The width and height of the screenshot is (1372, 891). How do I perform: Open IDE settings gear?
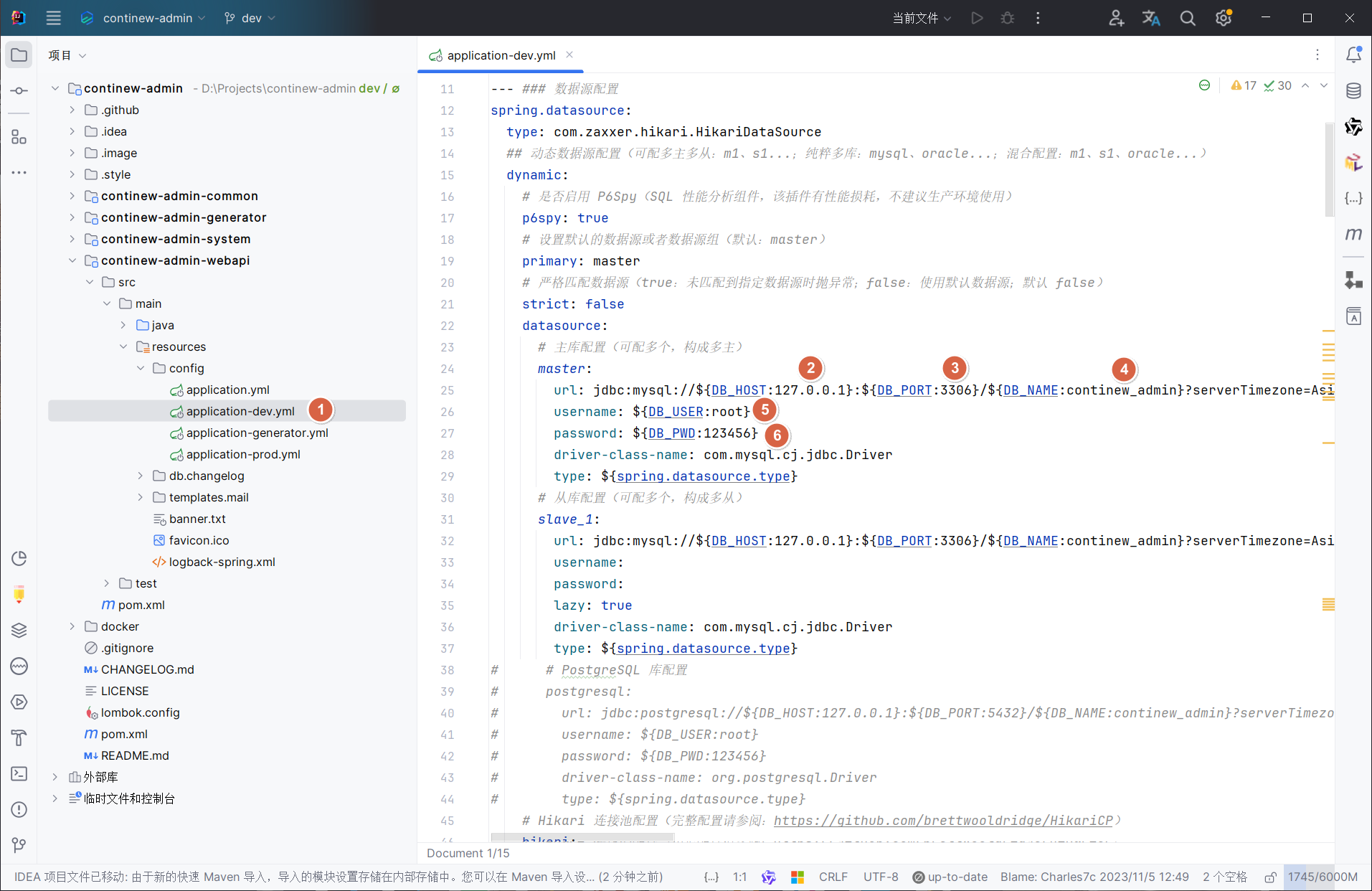[x=1224, y=18]
